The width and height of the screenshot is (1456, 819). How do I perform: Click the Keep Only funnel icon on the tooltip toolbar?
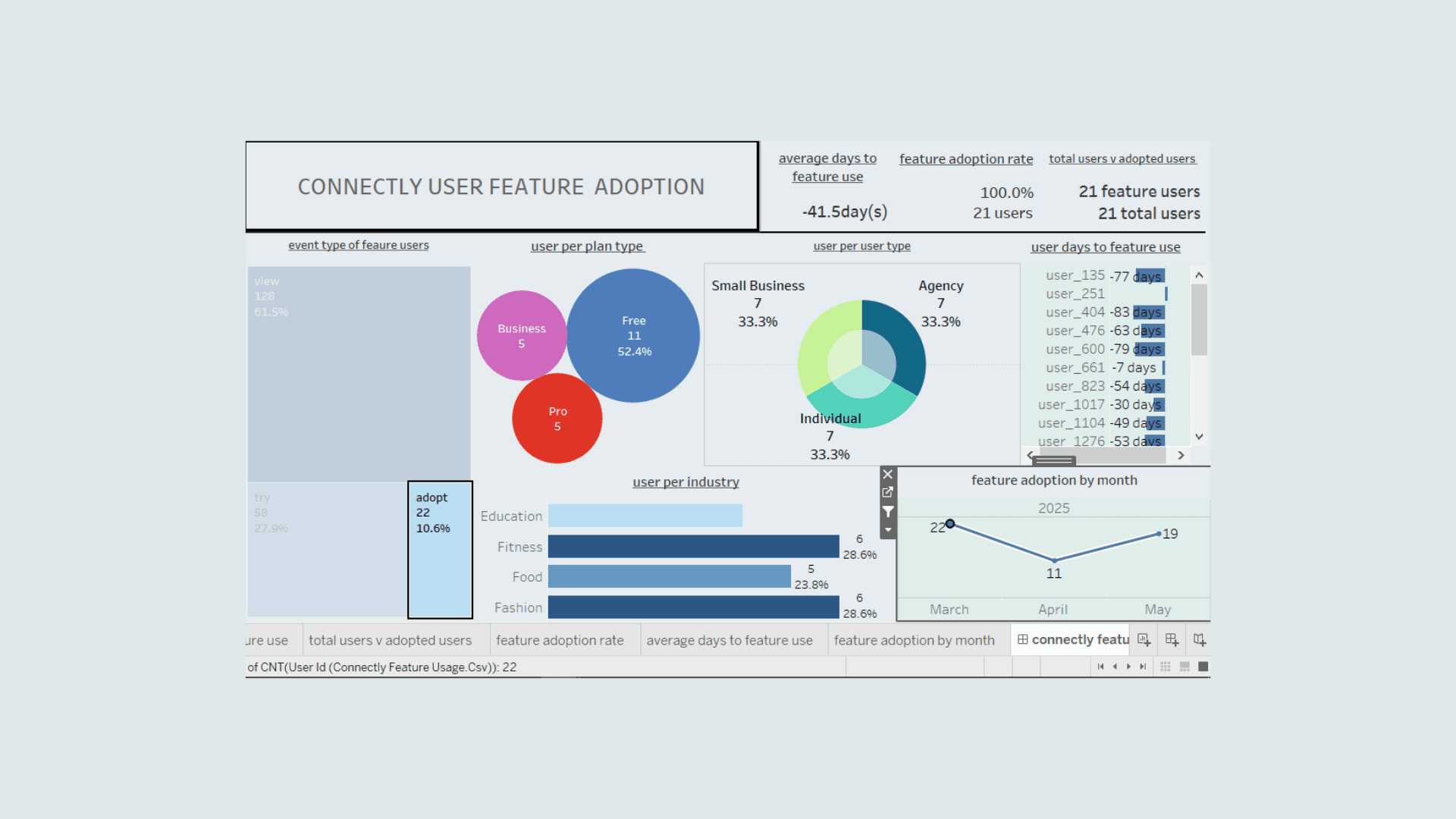tap(888, 512)
